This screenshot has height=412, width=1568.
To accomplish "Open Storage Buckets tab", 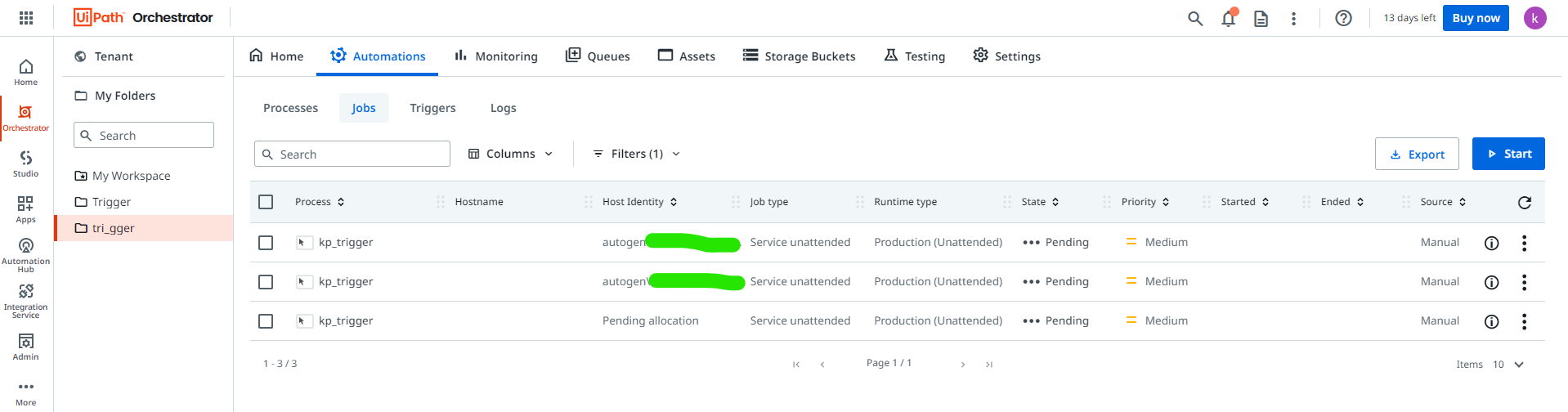I will (x=799, y=56).
